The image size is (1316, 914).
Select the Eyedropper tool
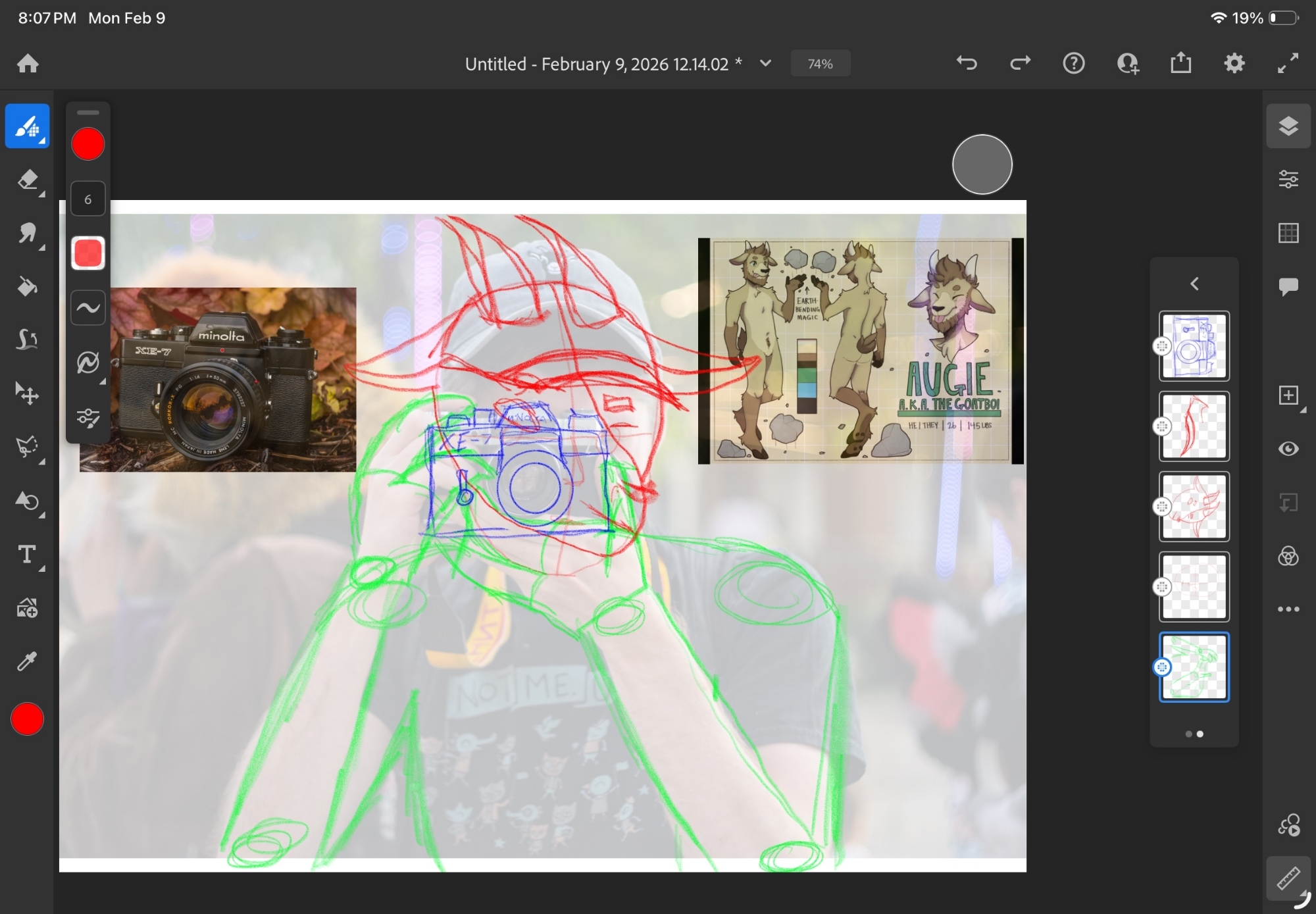[x=27, y=661]
